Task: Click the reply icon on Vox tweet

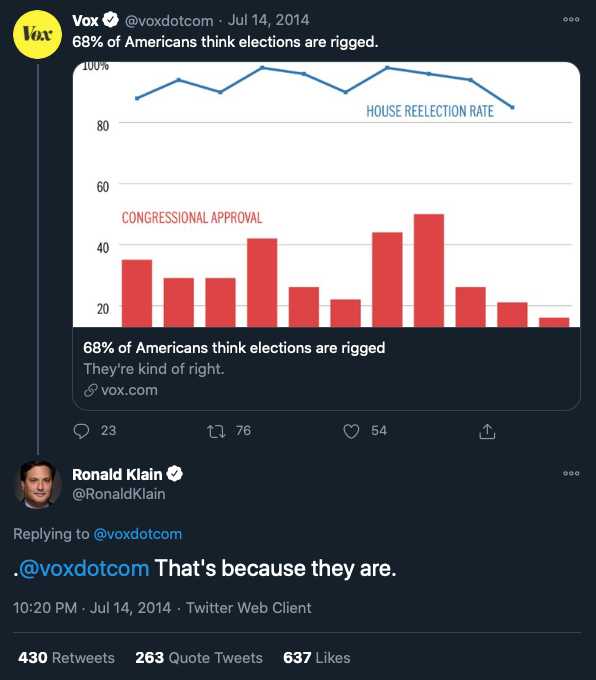Action: pos(81,431)
